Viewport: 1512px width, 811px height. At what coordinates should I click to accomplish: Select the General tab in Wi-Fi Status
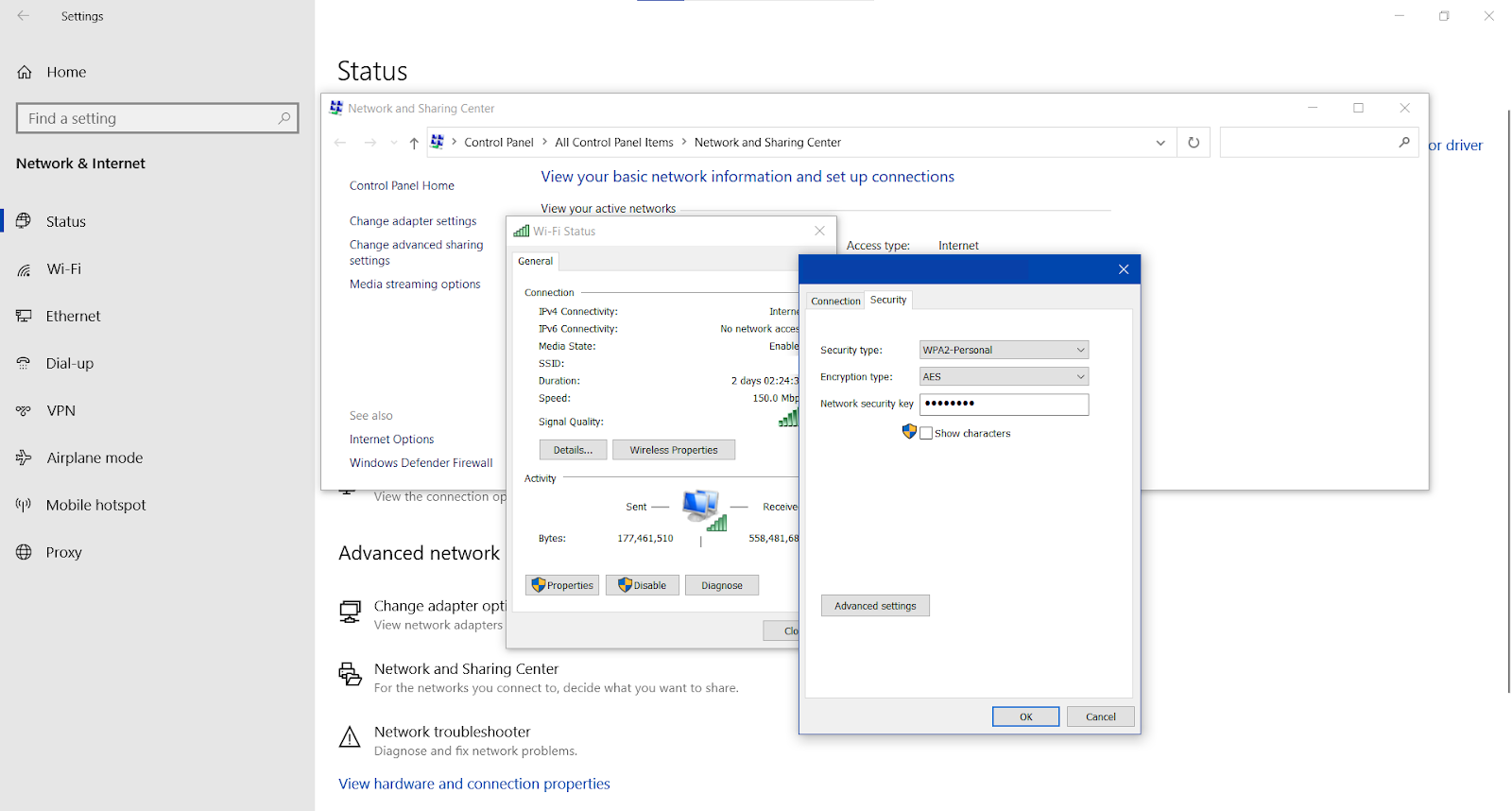click(x=536, y=262)
